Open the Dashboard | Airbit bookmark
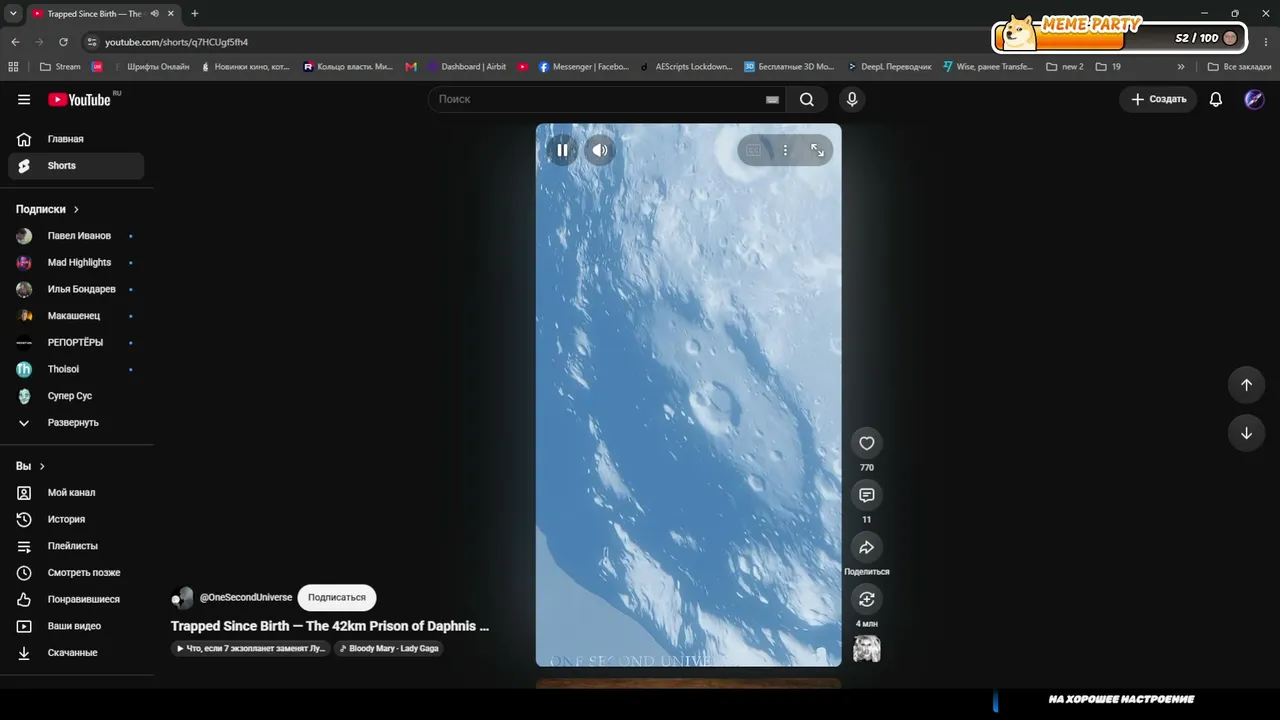1280x720 pixels. coord(466,67)
